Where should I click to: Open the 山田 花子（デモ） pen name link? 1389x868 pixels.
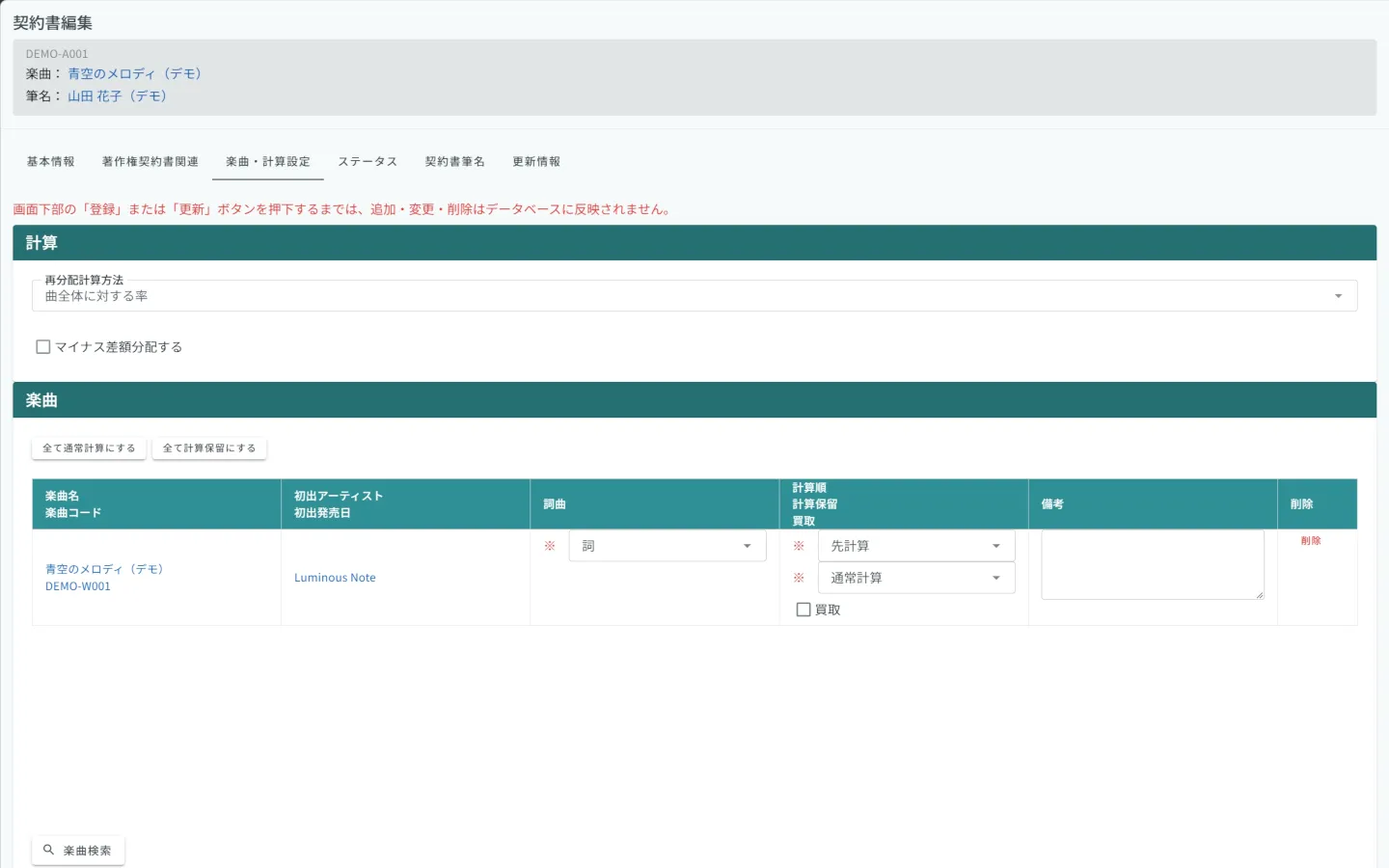117,95
